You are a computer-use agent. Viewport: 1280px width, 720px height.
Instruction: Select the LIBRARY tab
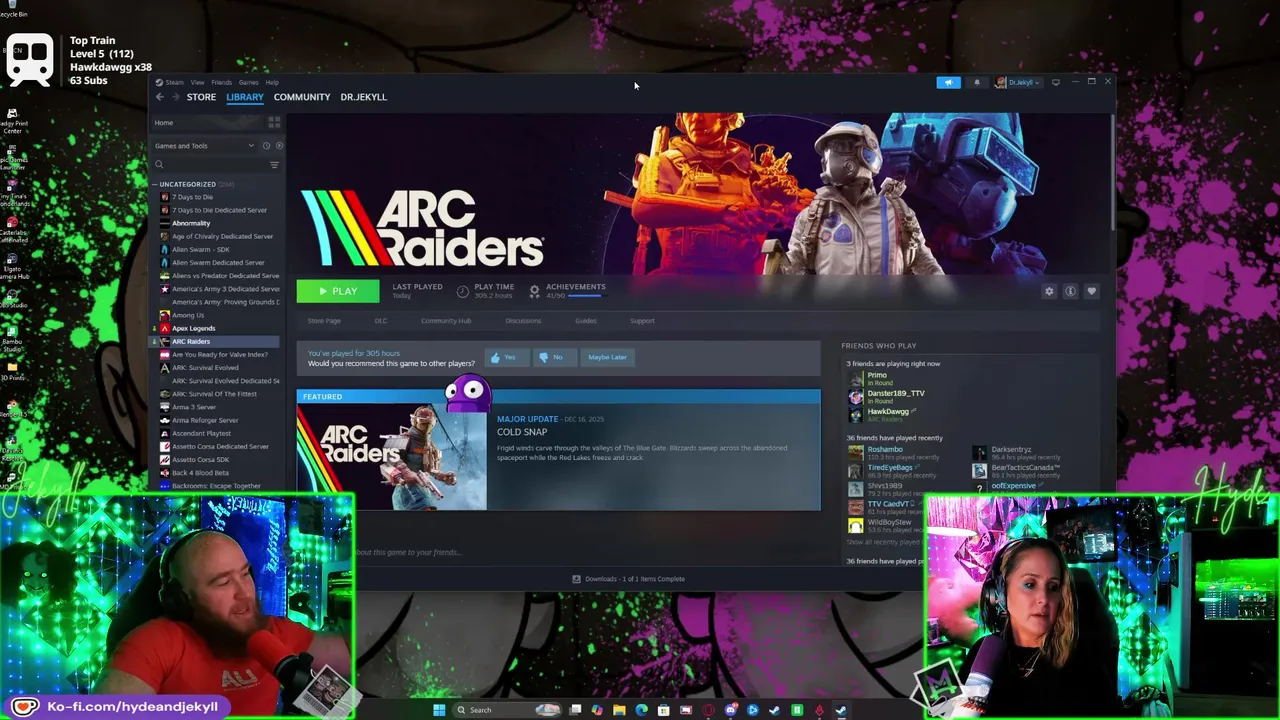[x=245, y=97]
